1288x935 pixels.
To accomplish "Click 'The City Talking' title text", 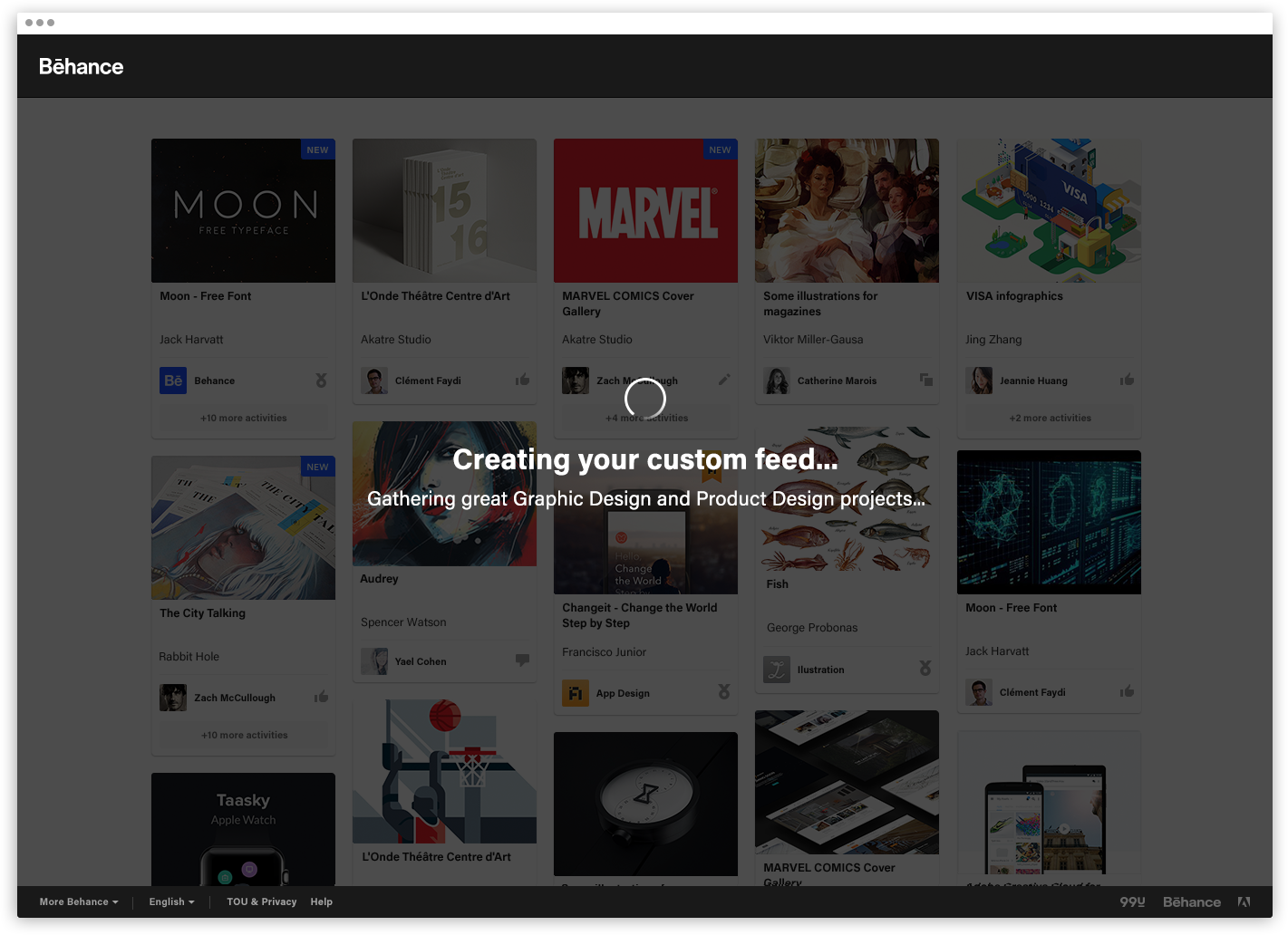I will point(202,613).
